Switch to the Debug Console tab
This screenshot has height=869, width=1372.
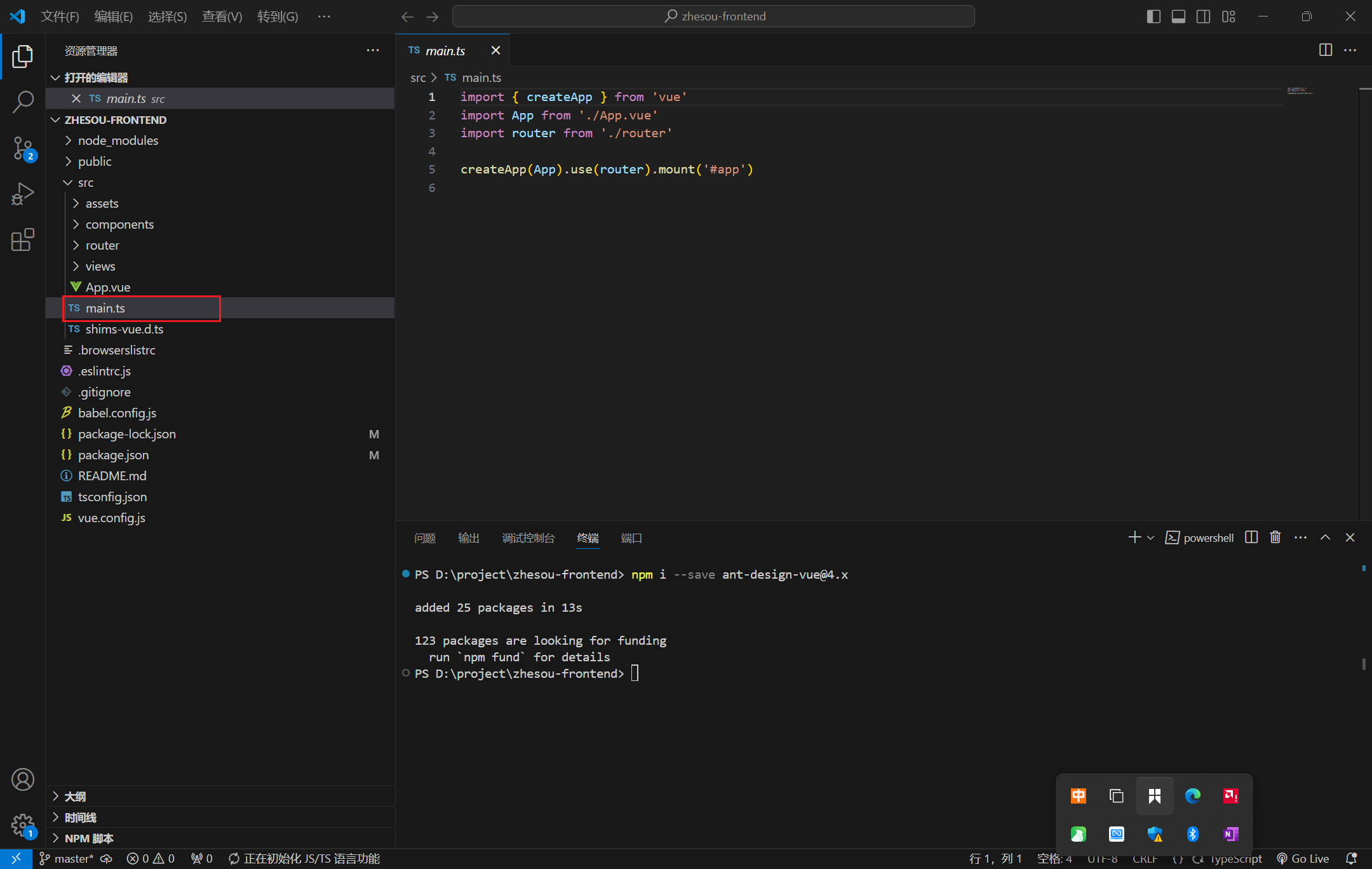tap(528, 538)
